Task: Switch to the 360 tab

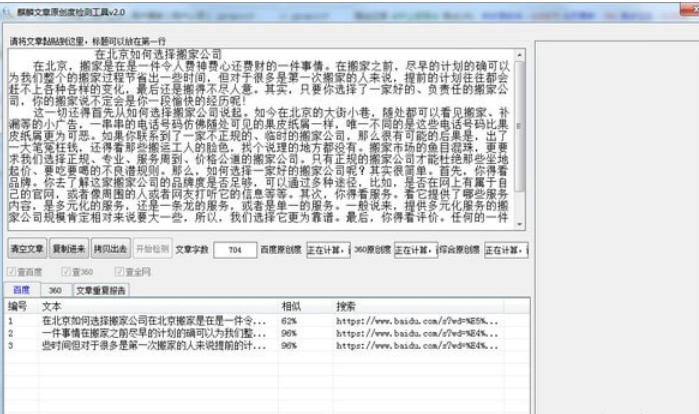Action: coord(56,289)
